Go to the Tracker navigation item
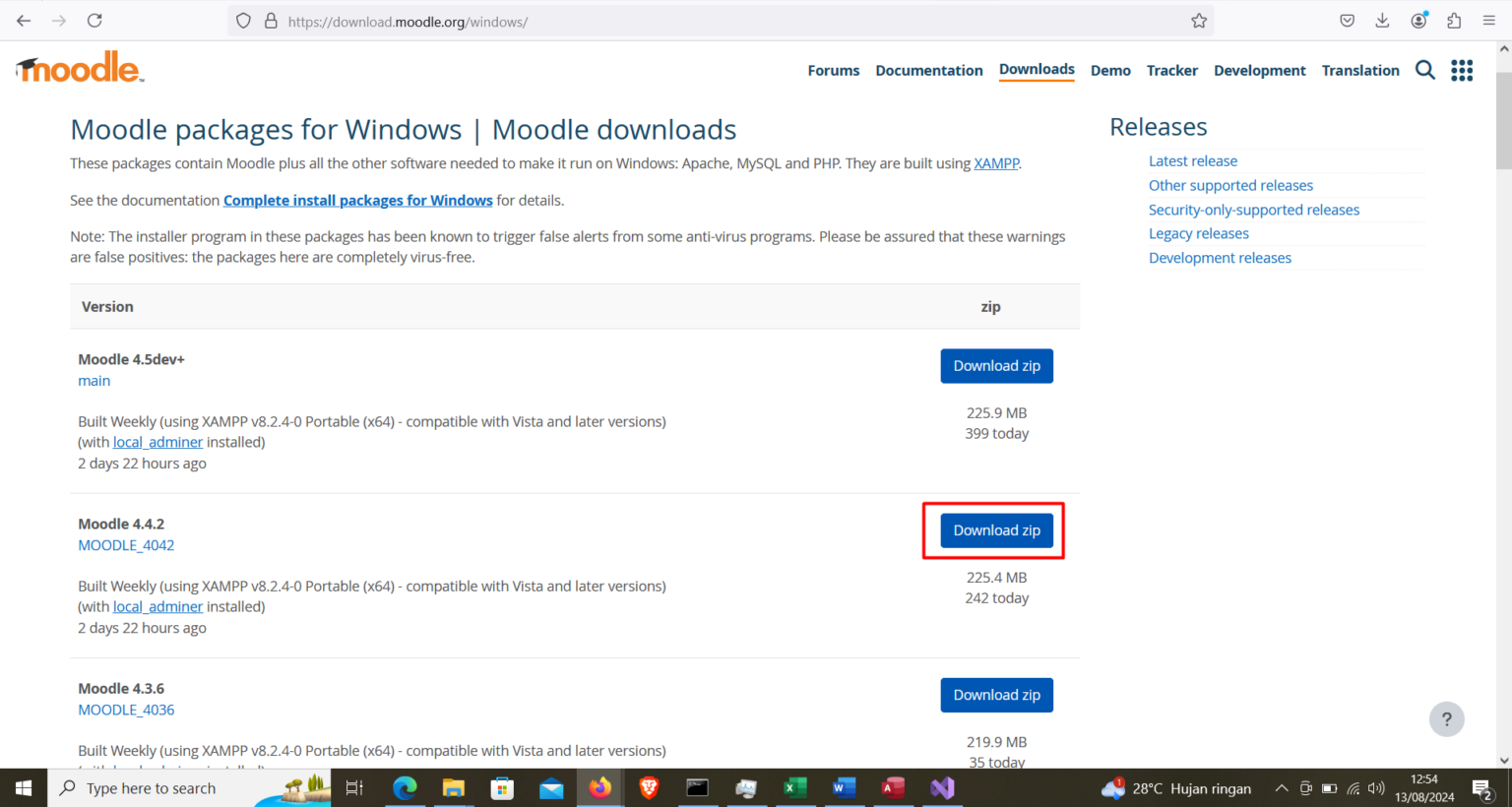The width and height of the screenshot is (1512, 807). [1172, 70]
